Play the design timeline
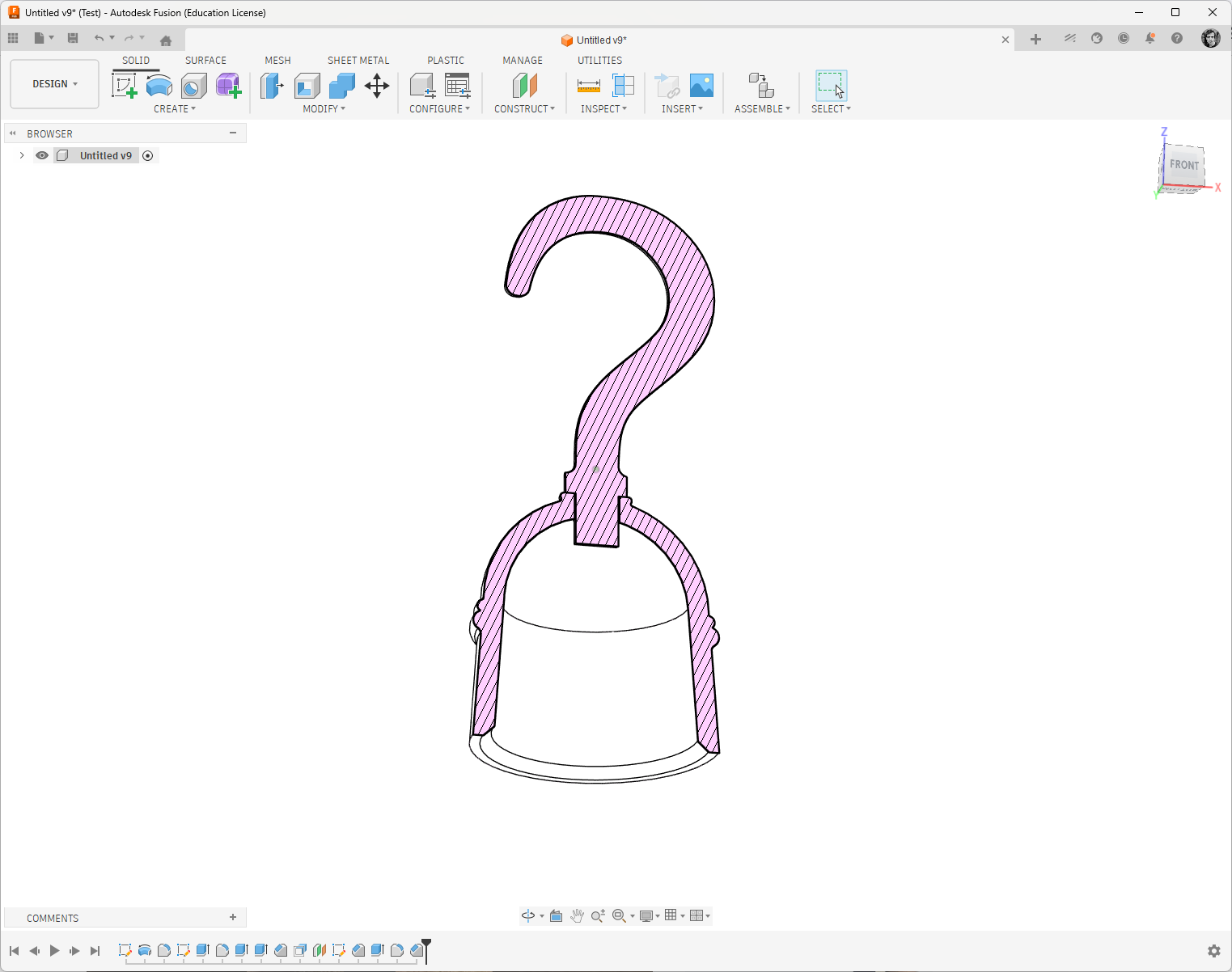Screen dimensions: 1232x972 54,951
